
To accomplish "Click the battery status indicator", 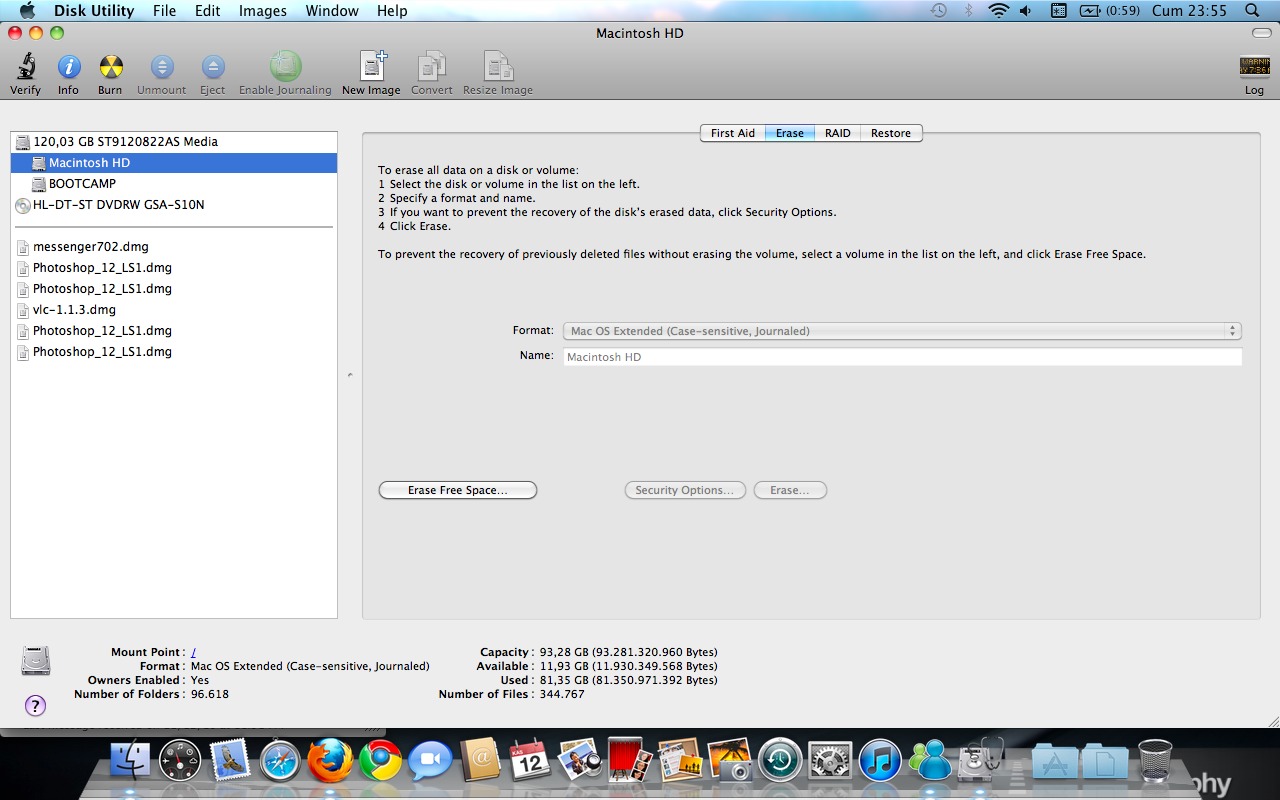I will 1110,11.
